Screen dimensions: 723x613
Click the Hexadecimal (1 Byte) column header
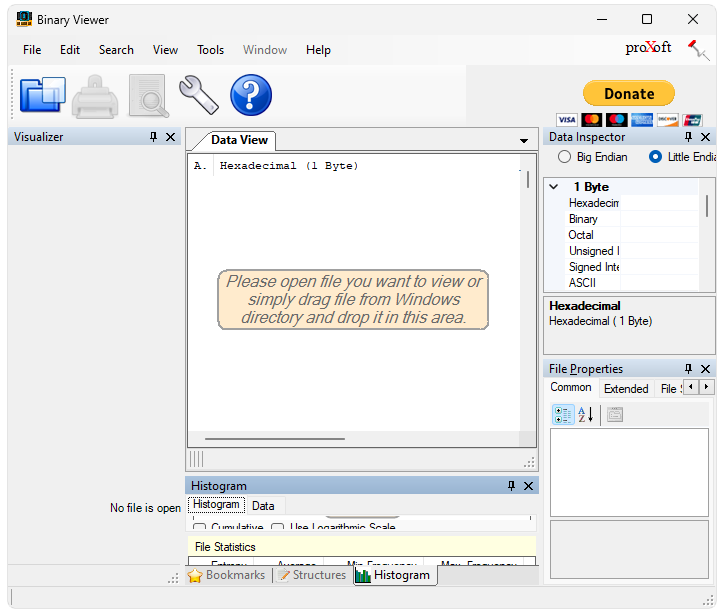[x=289, y=166]
